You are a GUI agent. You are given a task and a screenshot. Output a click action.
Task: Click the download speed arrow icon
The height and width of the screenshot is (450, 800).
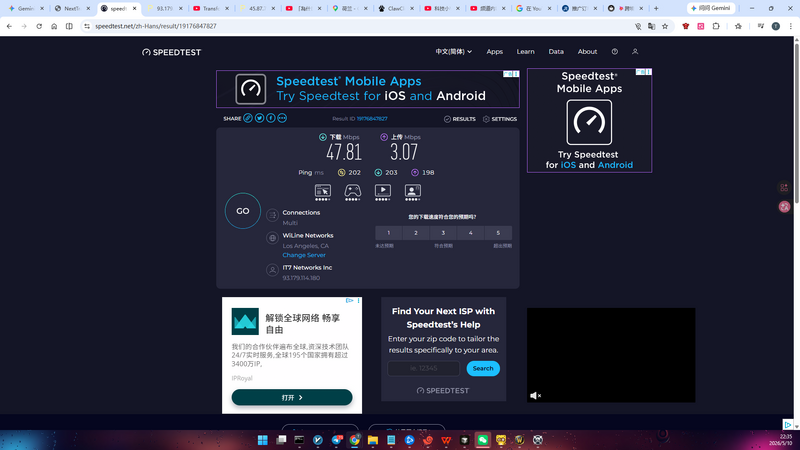[322, 137]
